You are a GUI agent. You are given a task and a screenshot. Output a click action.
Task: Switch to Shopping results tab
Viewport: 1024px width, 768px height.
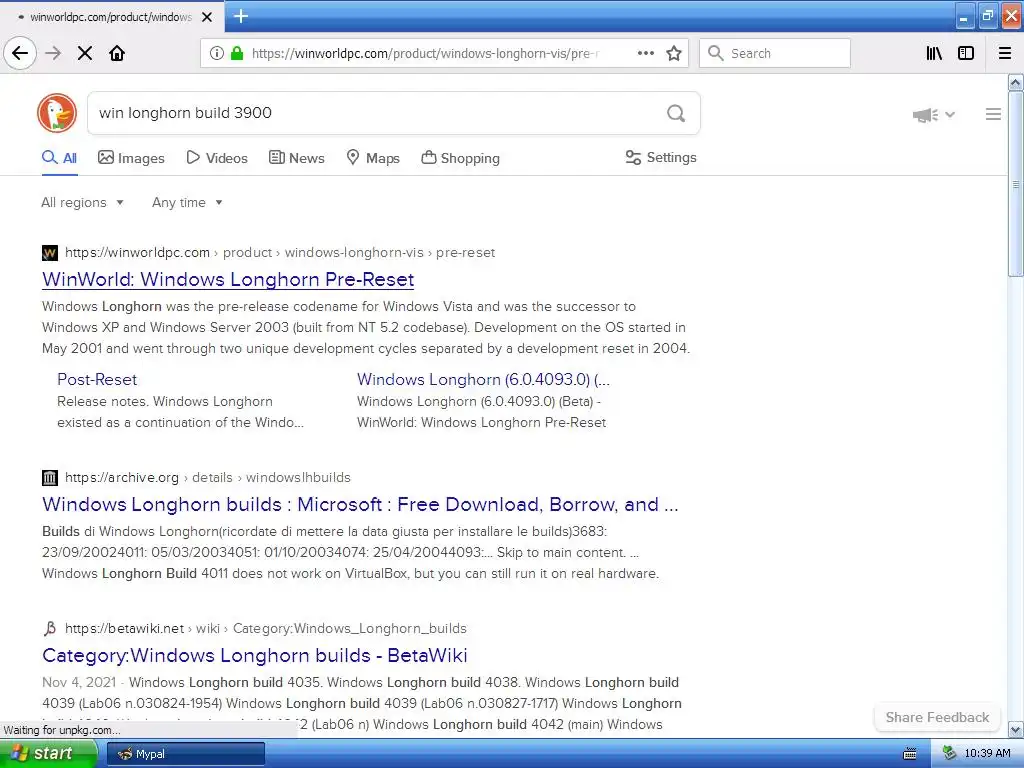coord(460,158)
